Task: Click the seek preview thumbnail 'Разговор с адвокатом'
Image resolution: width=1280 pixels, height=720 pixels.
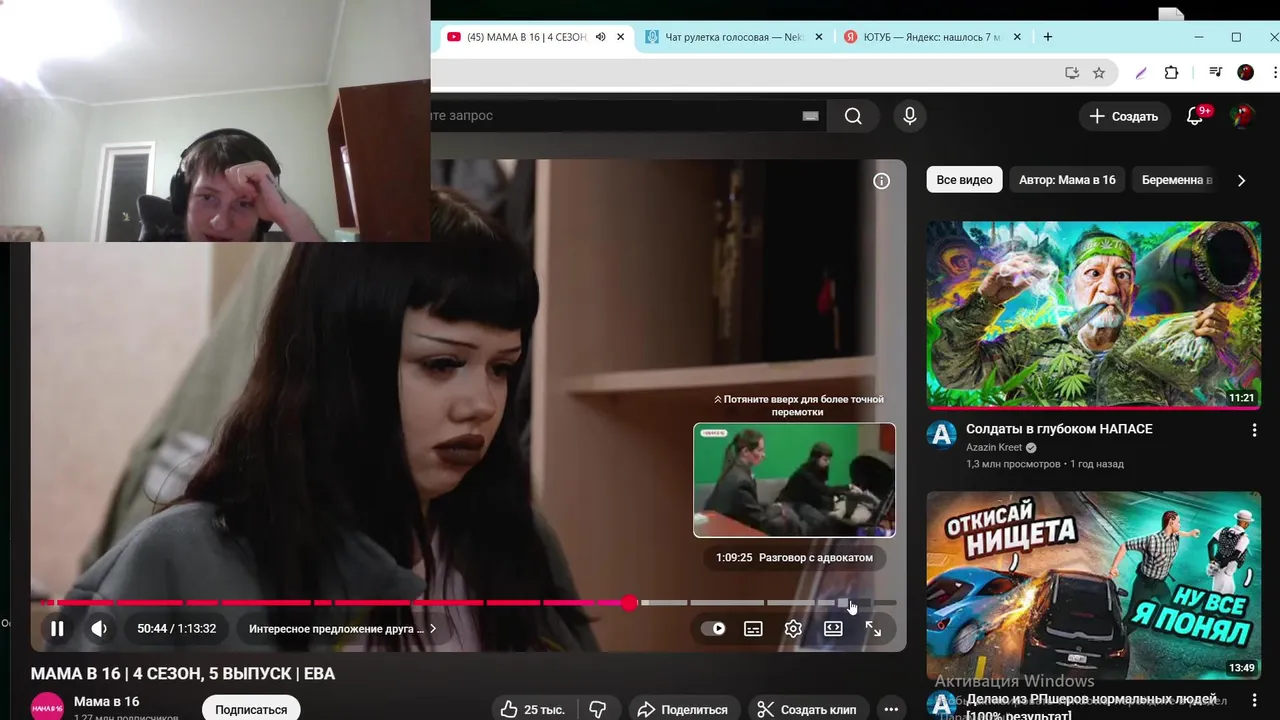Action: pyautogui.click(x=794, y=480)
